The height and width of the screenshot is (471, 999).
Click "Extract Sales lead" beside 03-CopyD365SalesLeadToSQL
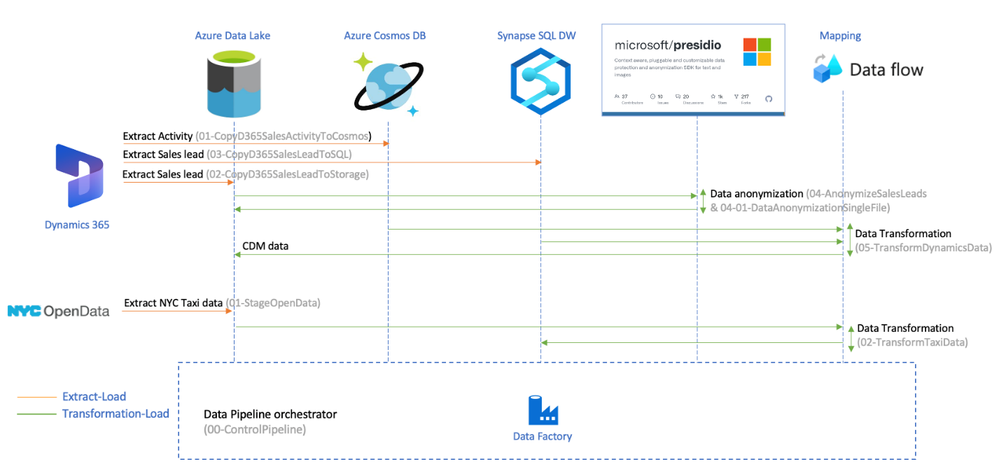pos(163,155)
